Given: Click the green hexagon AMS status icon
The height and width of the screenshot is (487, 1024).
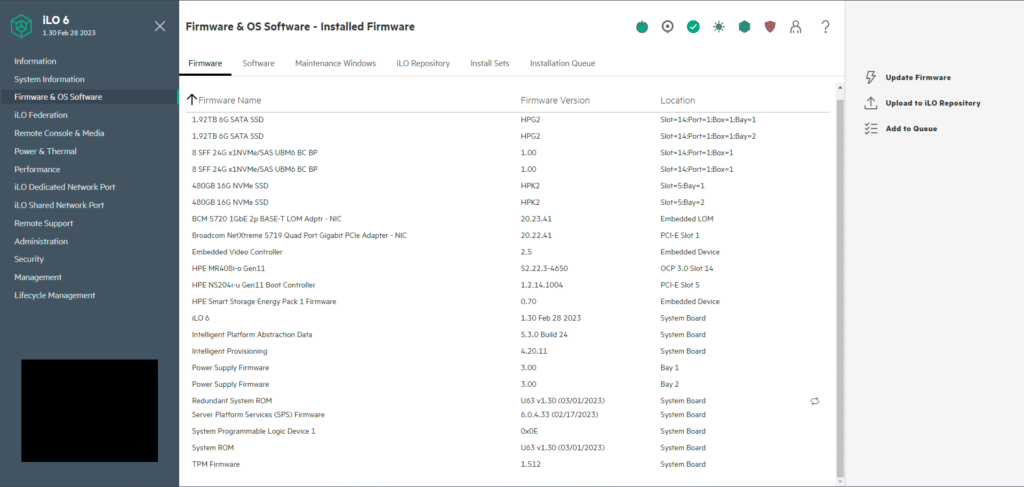Looking at the screenshot, I should [744, 27].
